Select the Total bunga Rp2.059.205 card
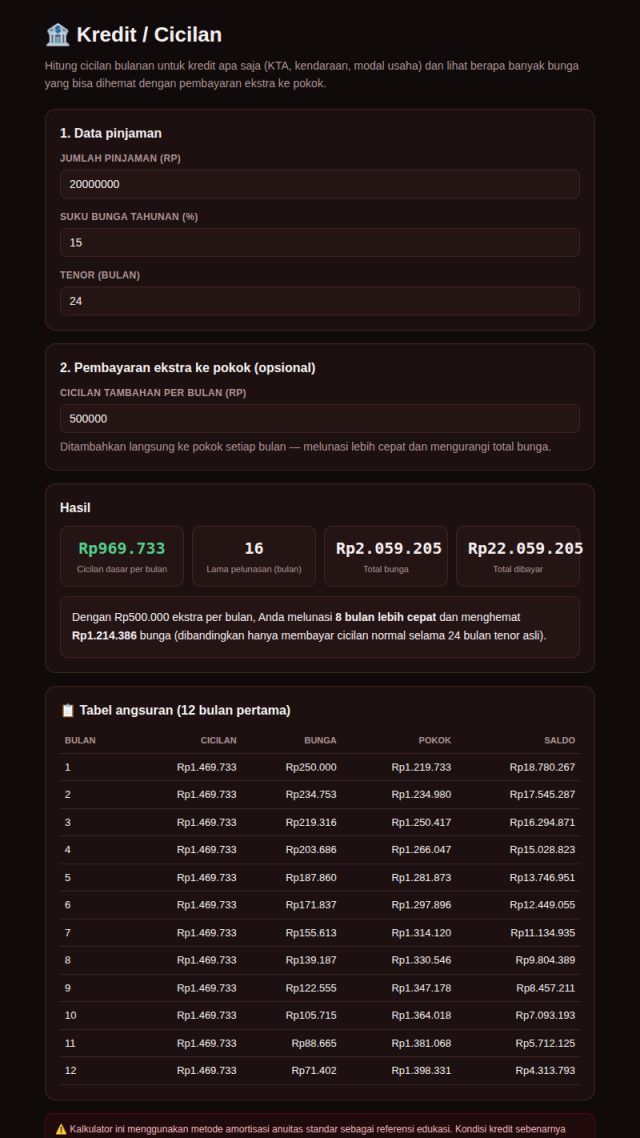640x1138 pixels. tap(386, 556)
